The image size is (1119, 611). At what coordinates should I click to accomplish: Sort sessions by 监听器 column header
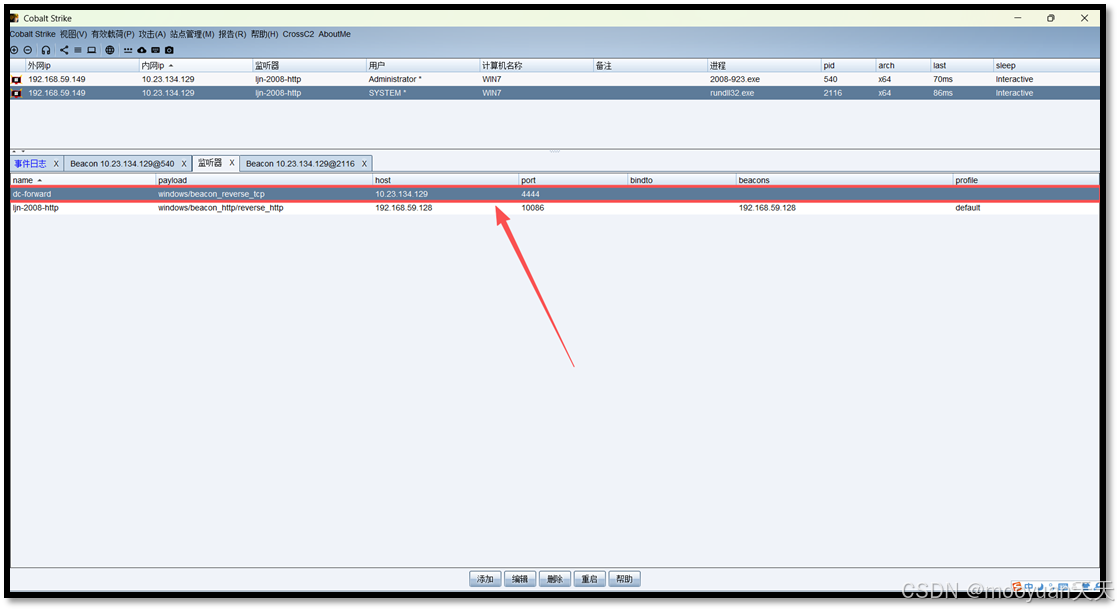point(309,66)
